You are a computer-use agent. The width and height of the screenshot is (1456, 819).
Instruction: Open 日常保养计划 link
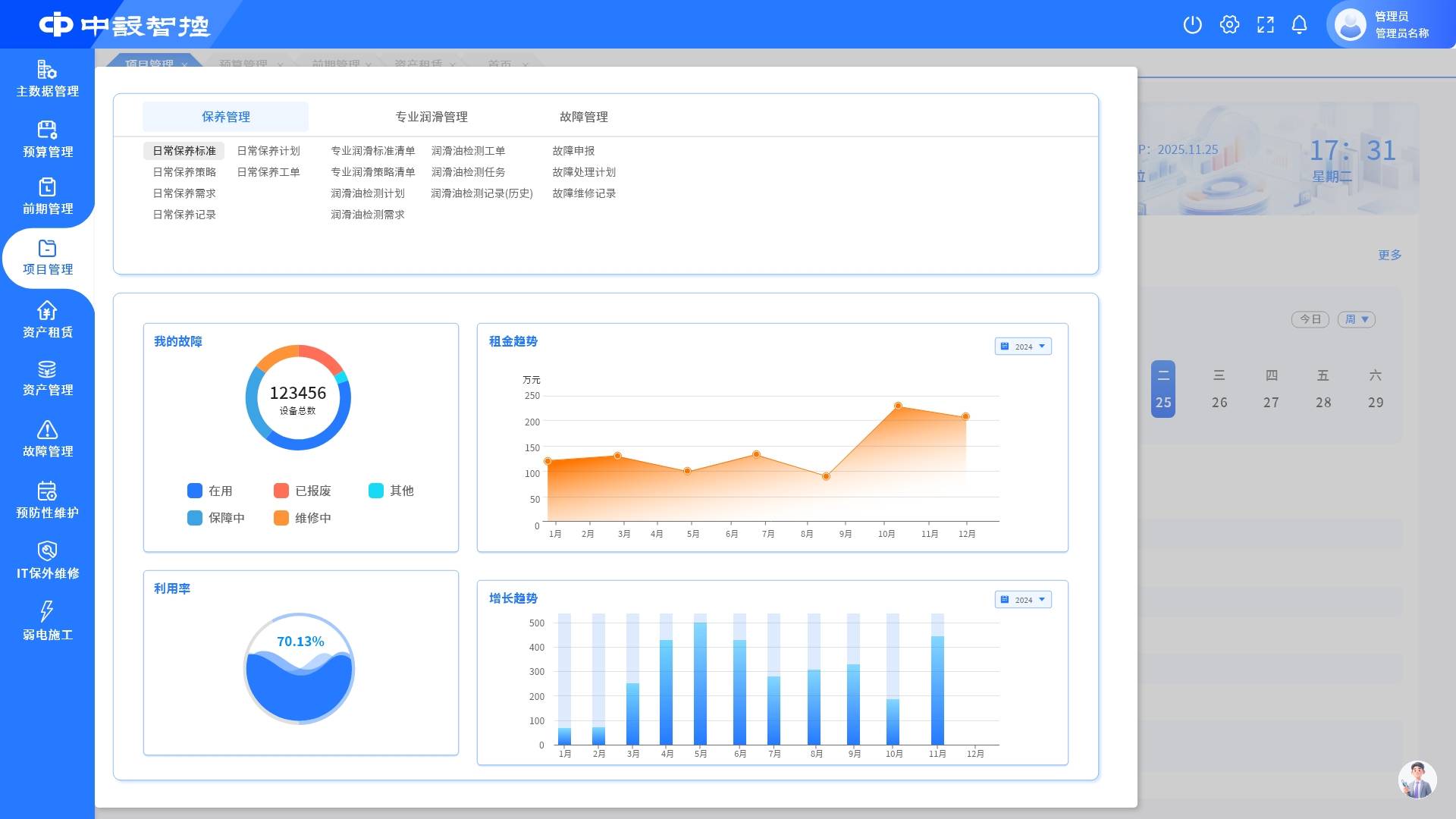(268, 151)
